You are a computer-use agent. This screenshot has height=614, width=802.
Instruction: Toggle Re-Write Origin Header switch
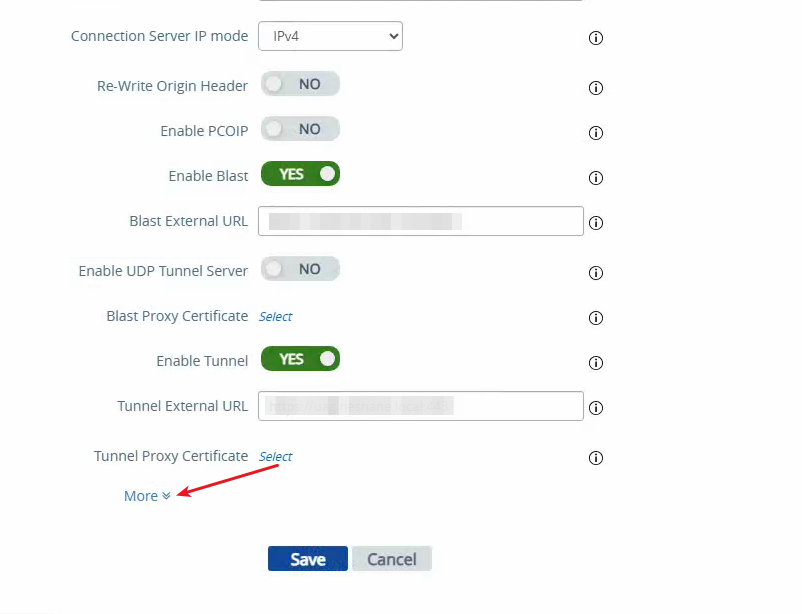300,84
